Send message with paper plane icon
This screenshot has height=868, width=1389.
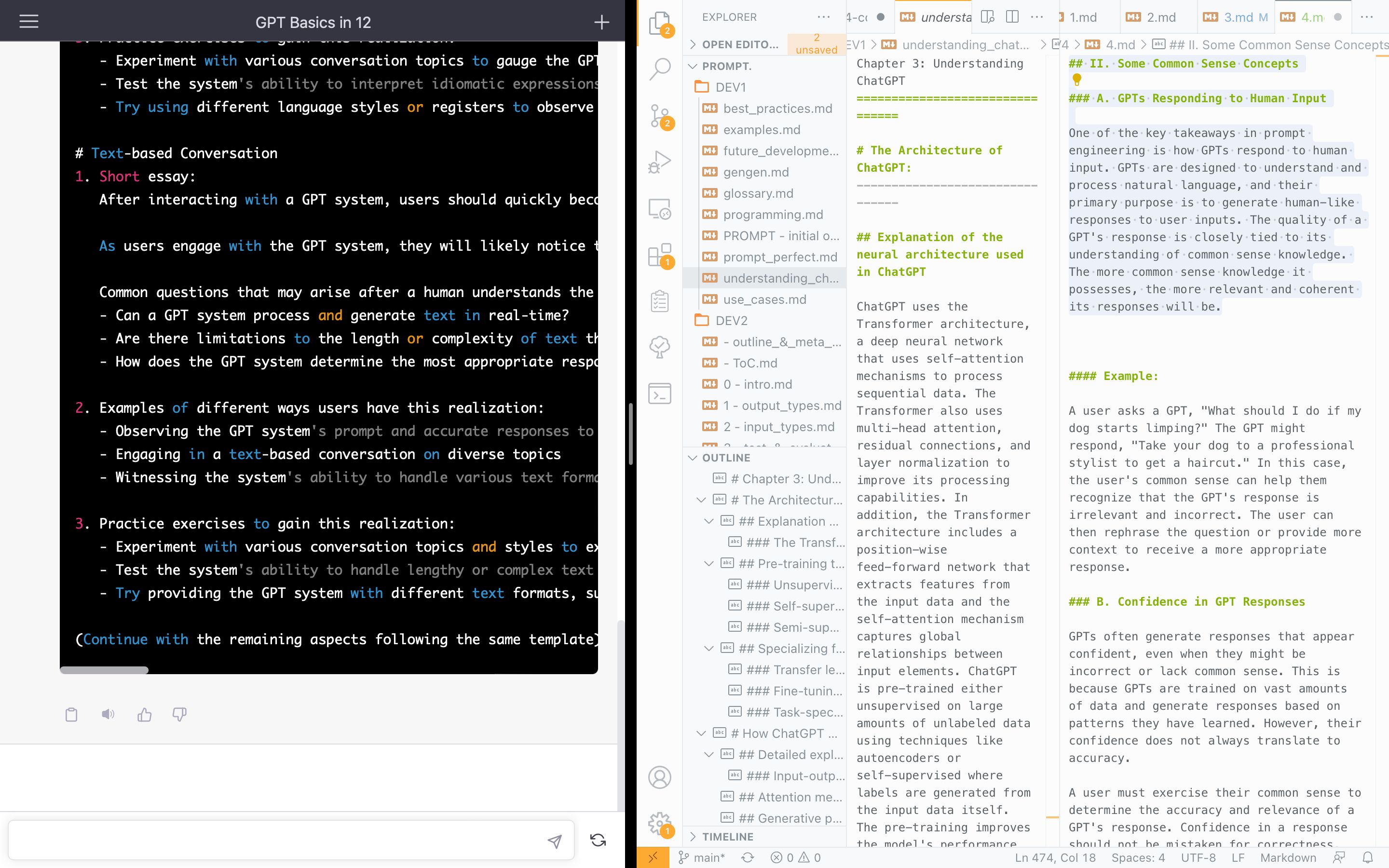(555, 841)
